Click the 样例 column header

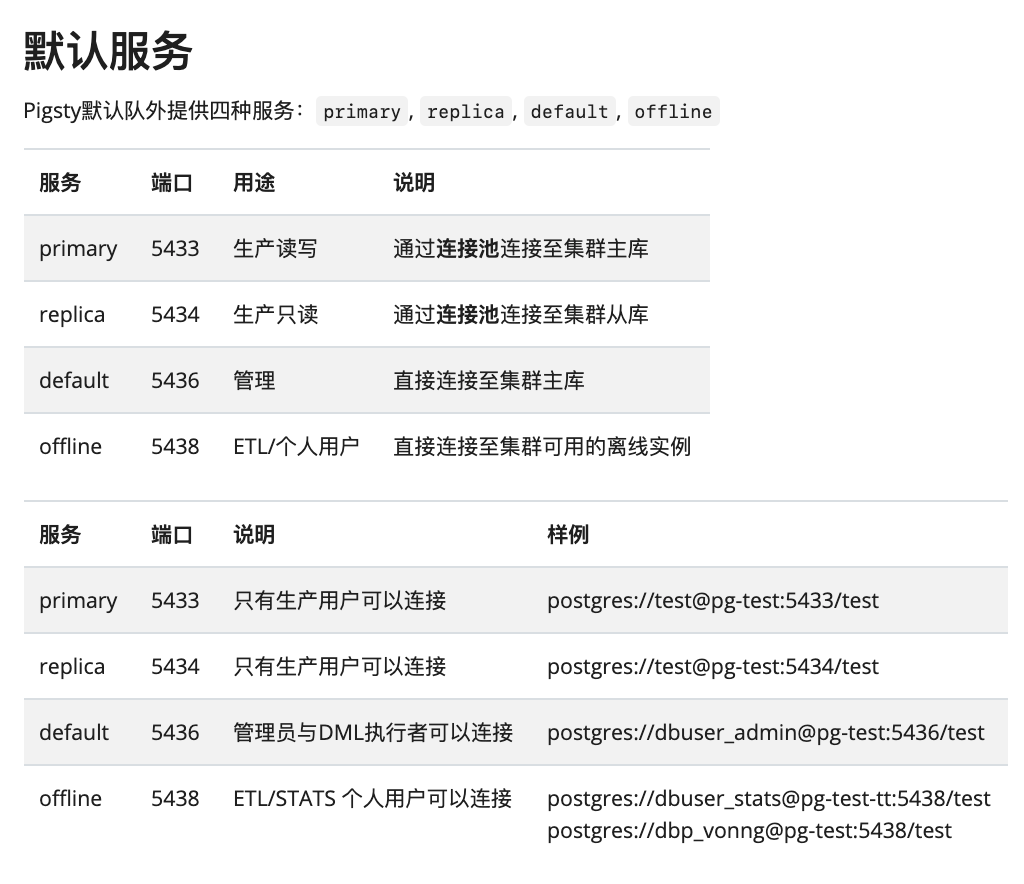568,534
